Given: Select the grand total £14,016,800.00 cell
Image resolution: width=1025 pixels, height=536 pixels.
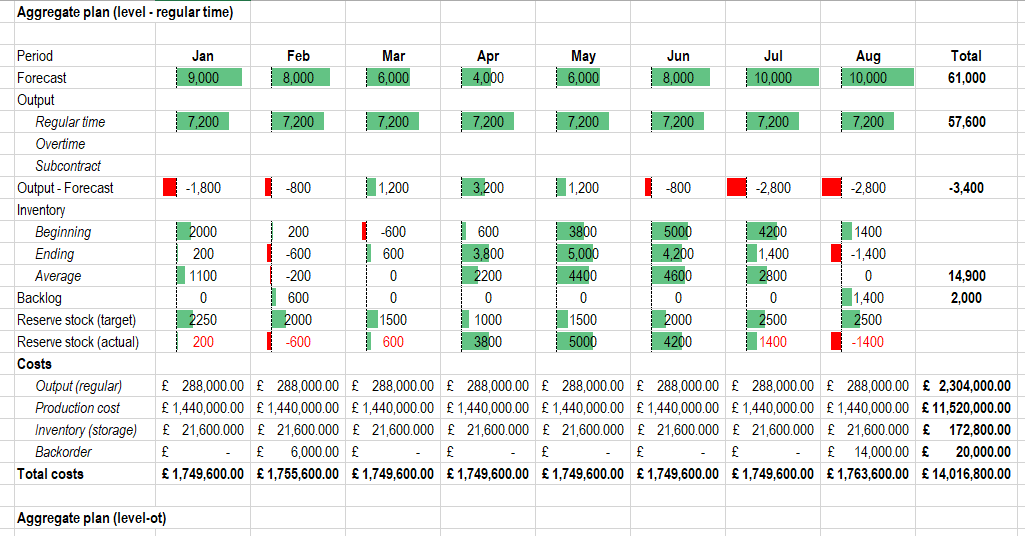Looking at the screenshot, I should pyautogui.click(x=966, y=474).
